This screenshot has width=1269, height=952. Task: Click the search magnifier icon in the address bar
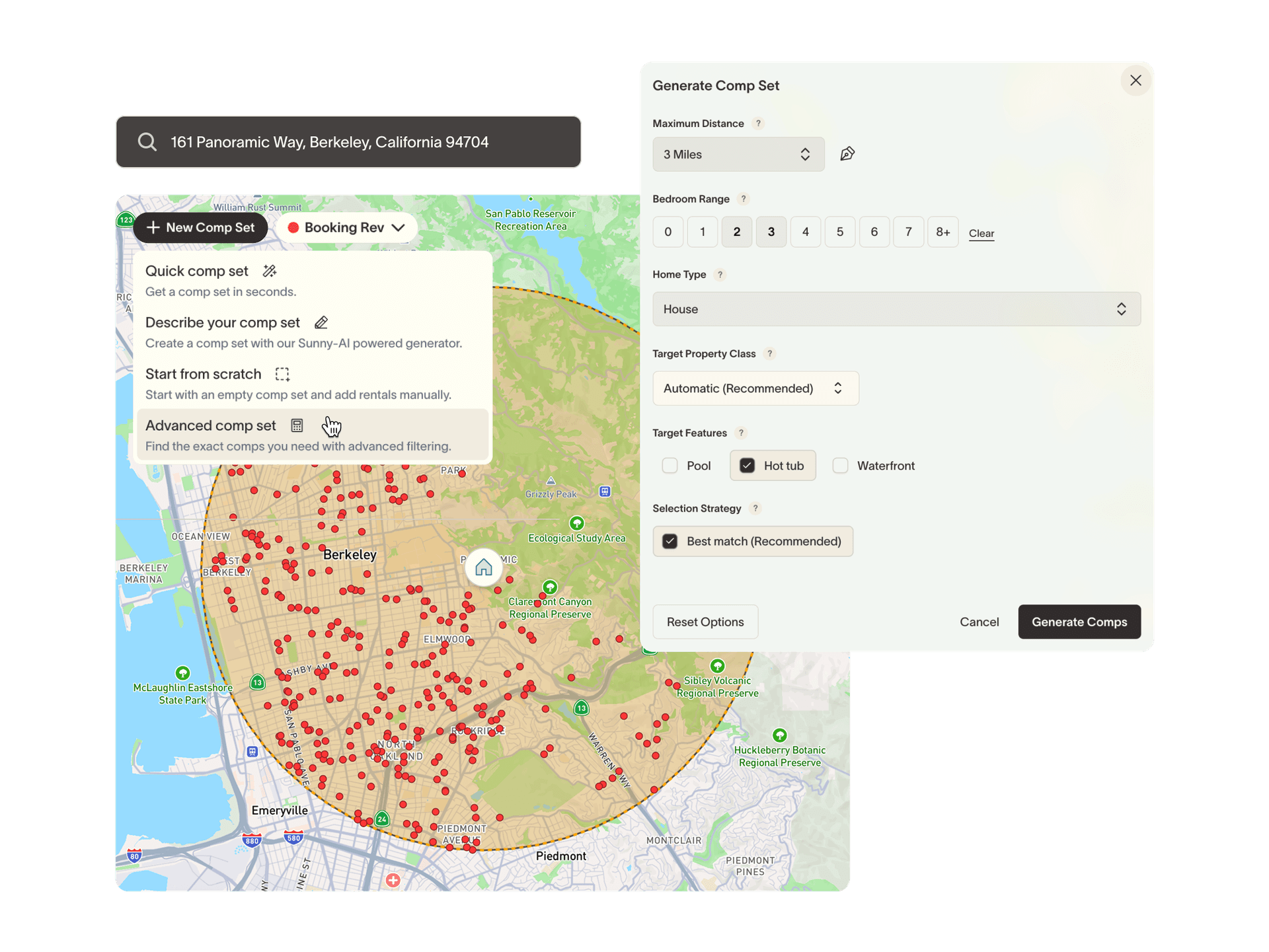[147, 141]
